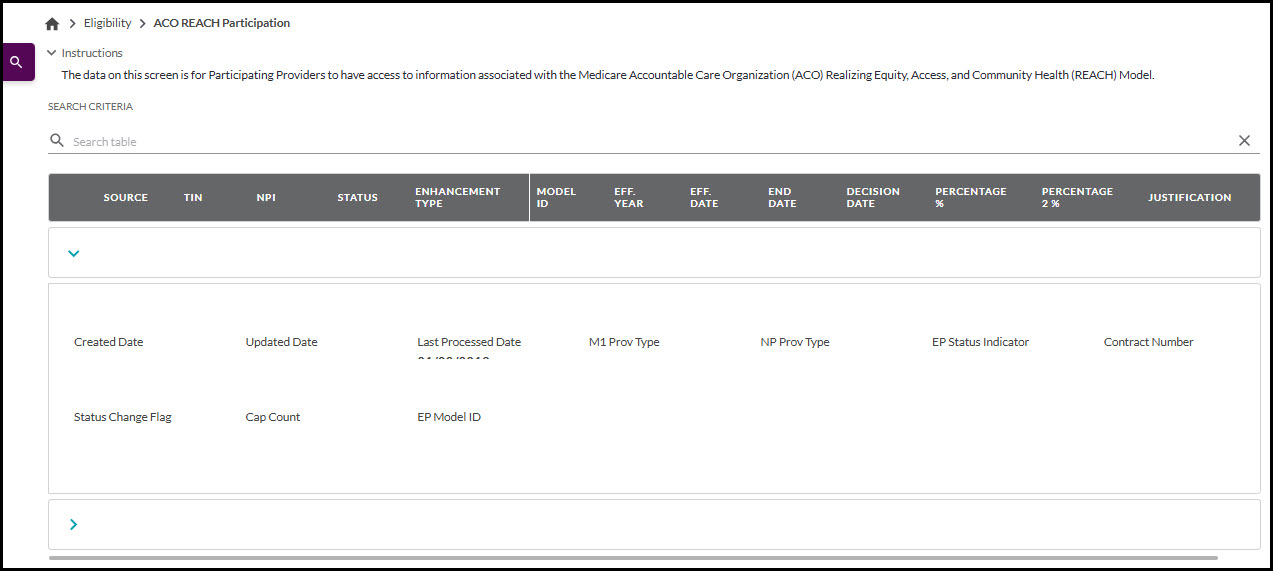Click Eligibility in the breadcrumb
Viewport: 1273px width, 571px height.
107,23
